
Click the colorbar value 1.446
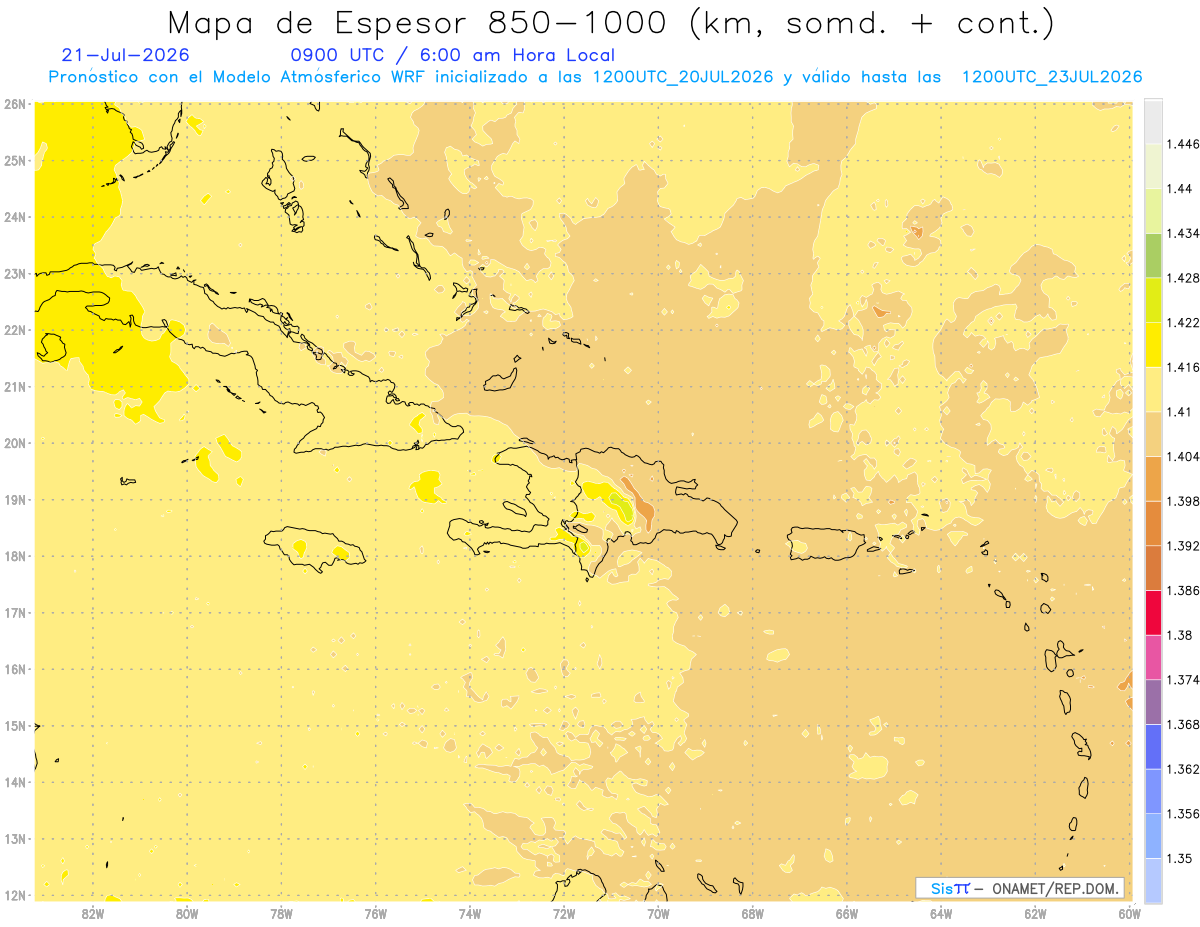tap(1183, 144)
